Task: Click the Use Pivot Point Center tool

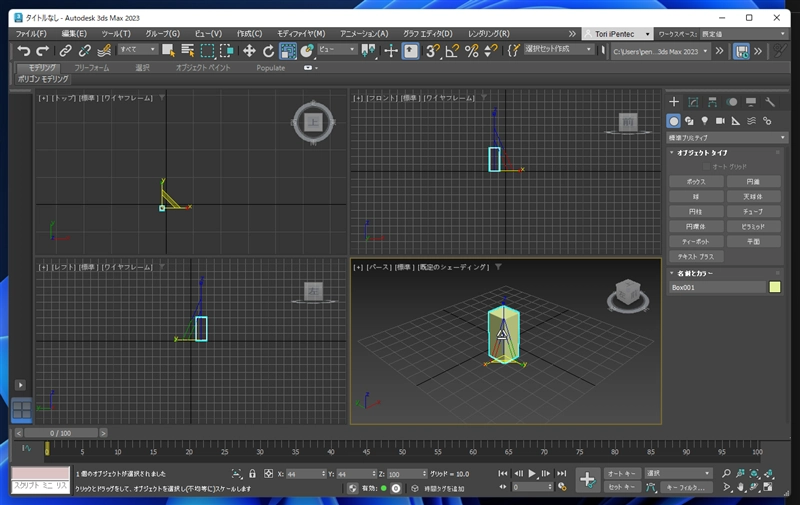Action: point(368,50)
